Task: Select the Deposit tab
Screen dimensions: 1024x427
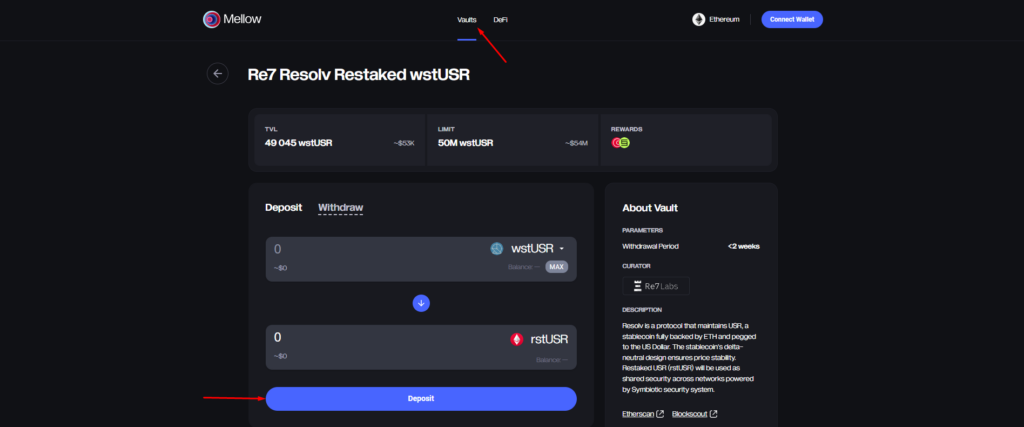Action: click(x=283, y=208)
